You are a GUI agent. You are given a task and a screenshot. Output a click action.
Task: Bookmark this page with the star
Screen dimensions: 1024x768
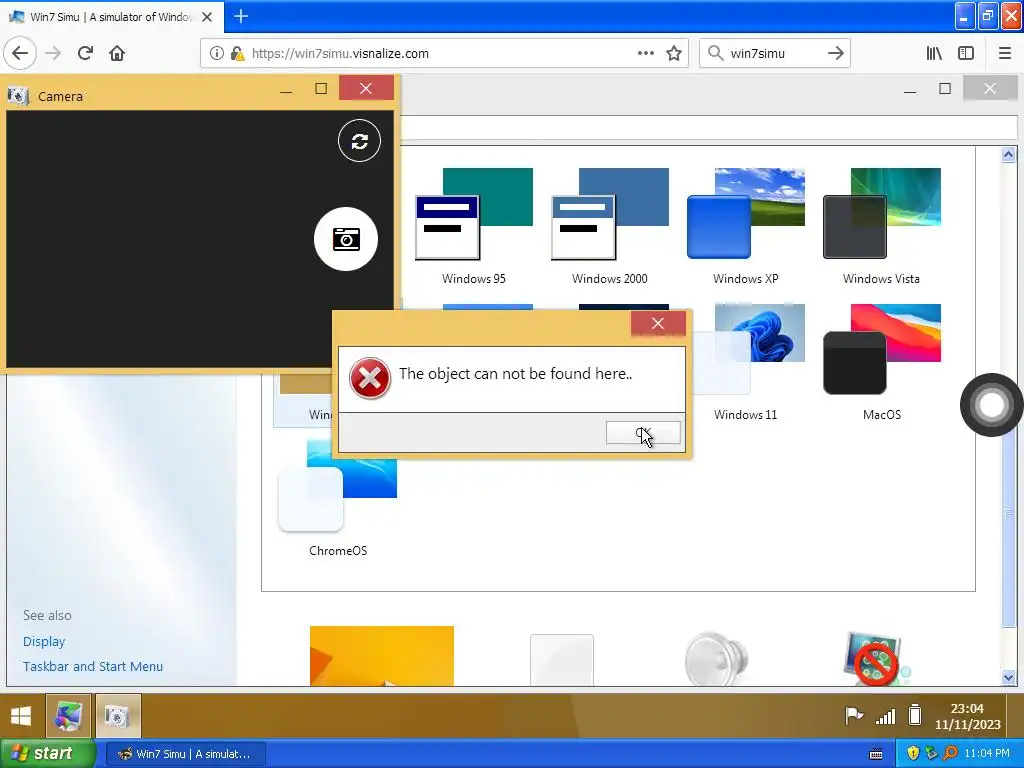(674, 53)
